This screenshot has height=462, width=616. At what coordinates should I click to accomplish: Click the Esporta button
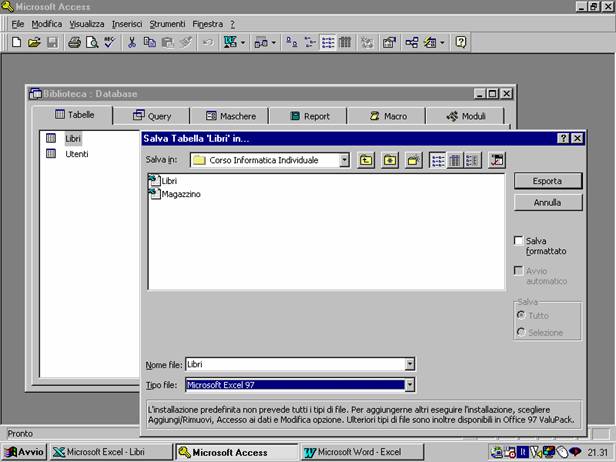coord(548,181)
